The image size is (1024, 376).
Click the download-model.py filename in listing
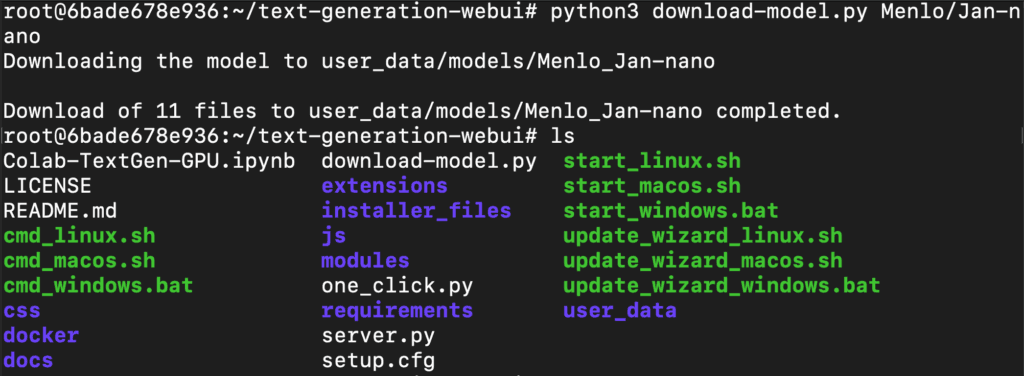tap(429, 161)
